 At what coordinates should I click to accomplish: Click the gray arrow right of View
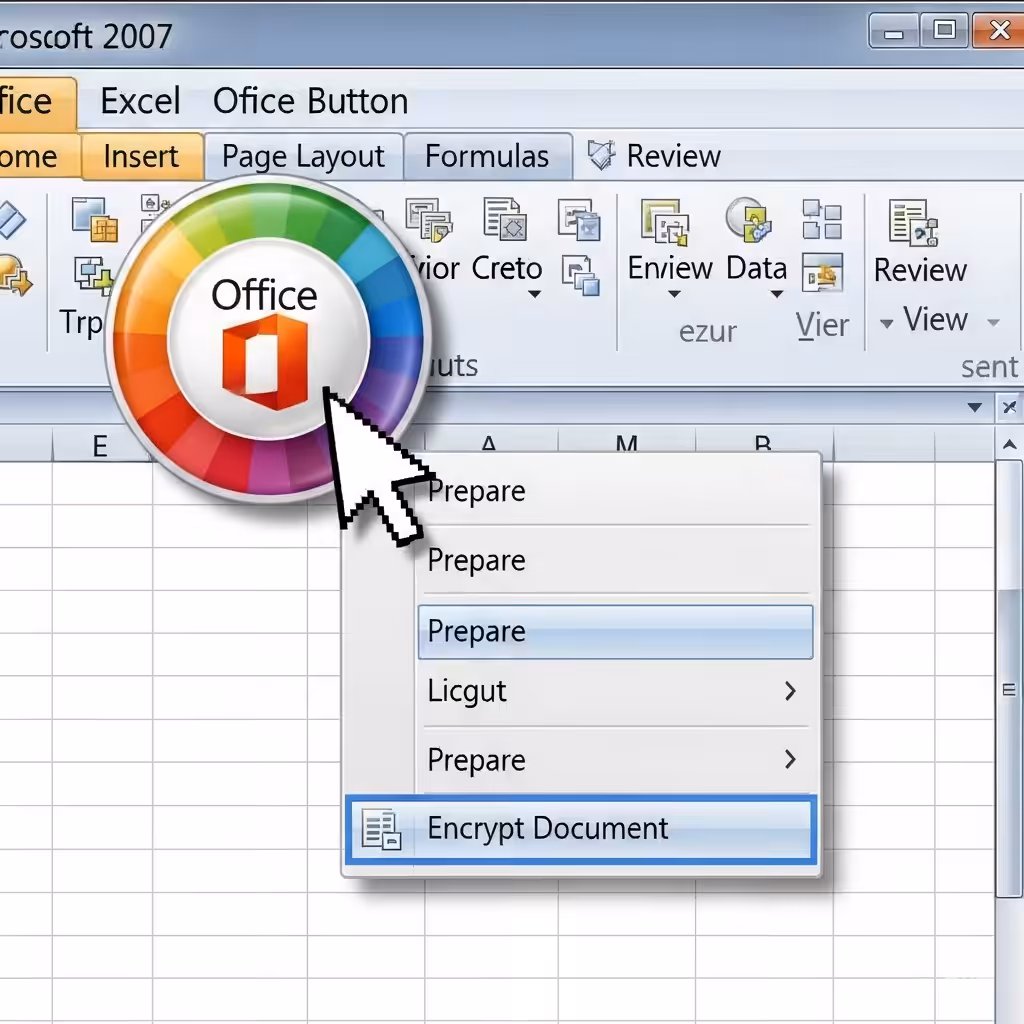(993, 322)
